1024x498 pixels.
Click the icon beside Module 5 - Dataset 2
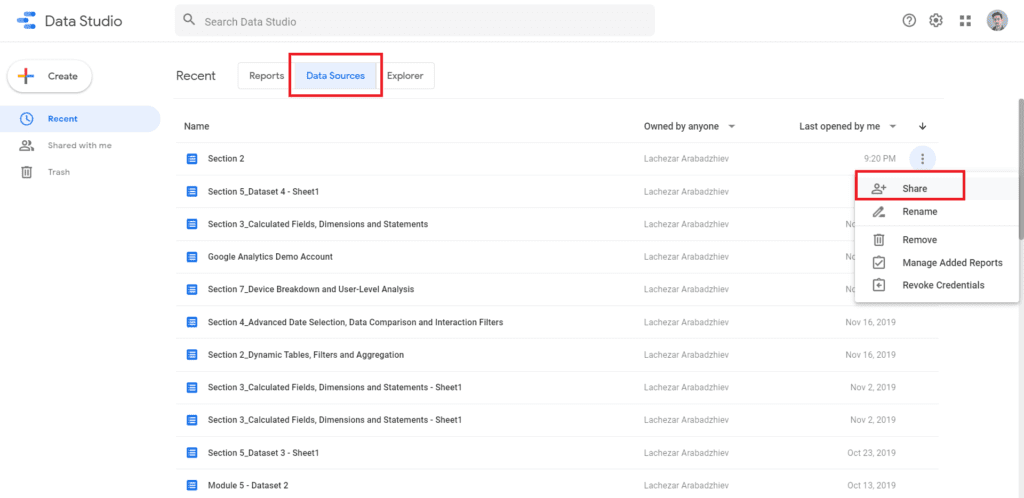coord(191,485)
